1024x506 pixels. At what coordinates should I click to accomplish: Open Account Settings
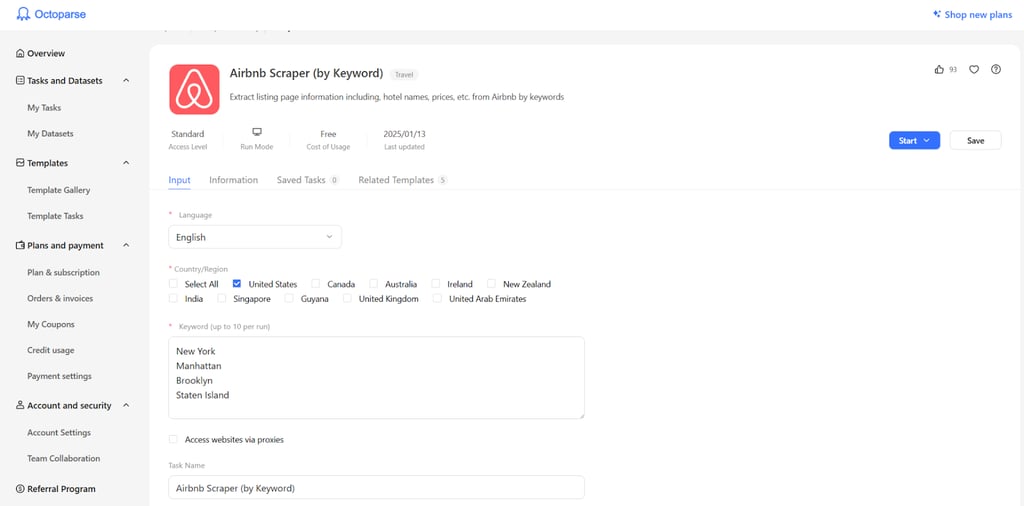pyautogui.click(x=59, y=432)
